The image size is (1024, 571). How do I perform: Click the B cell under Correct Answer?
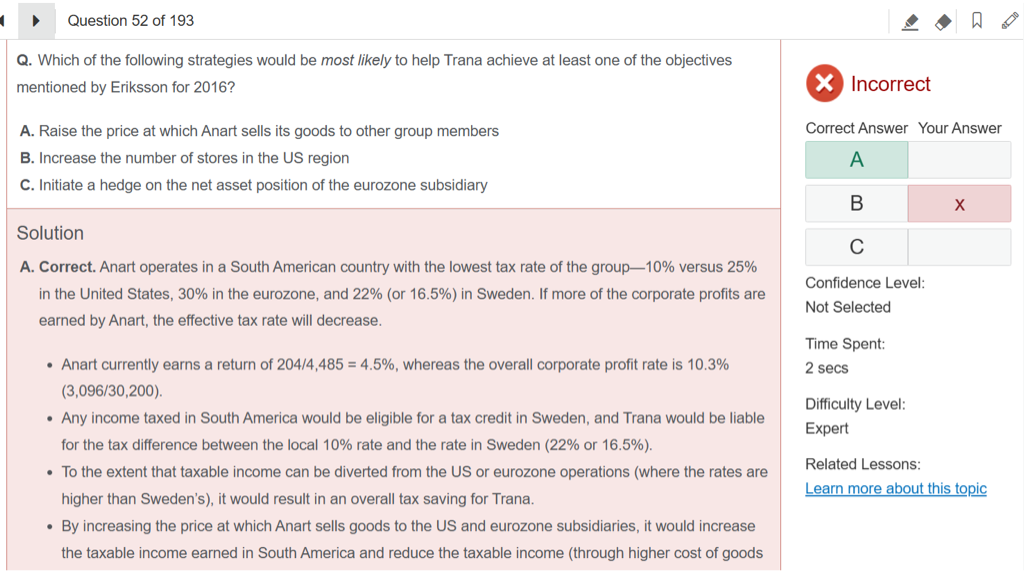tap(857, 204)
